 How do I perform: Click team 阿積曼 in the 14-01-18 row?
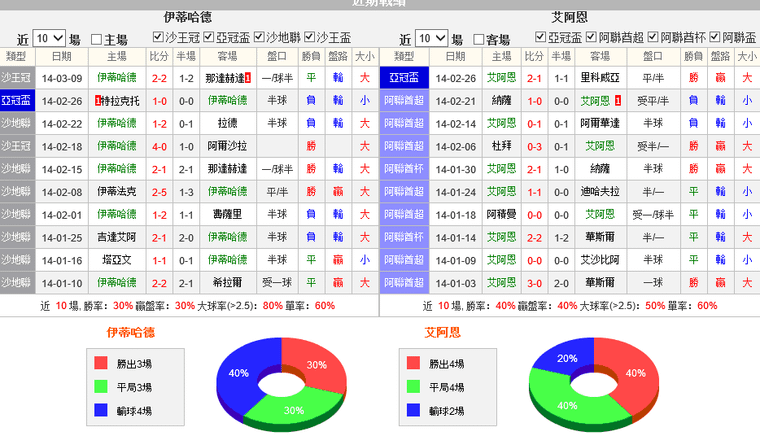pos(502,214)
